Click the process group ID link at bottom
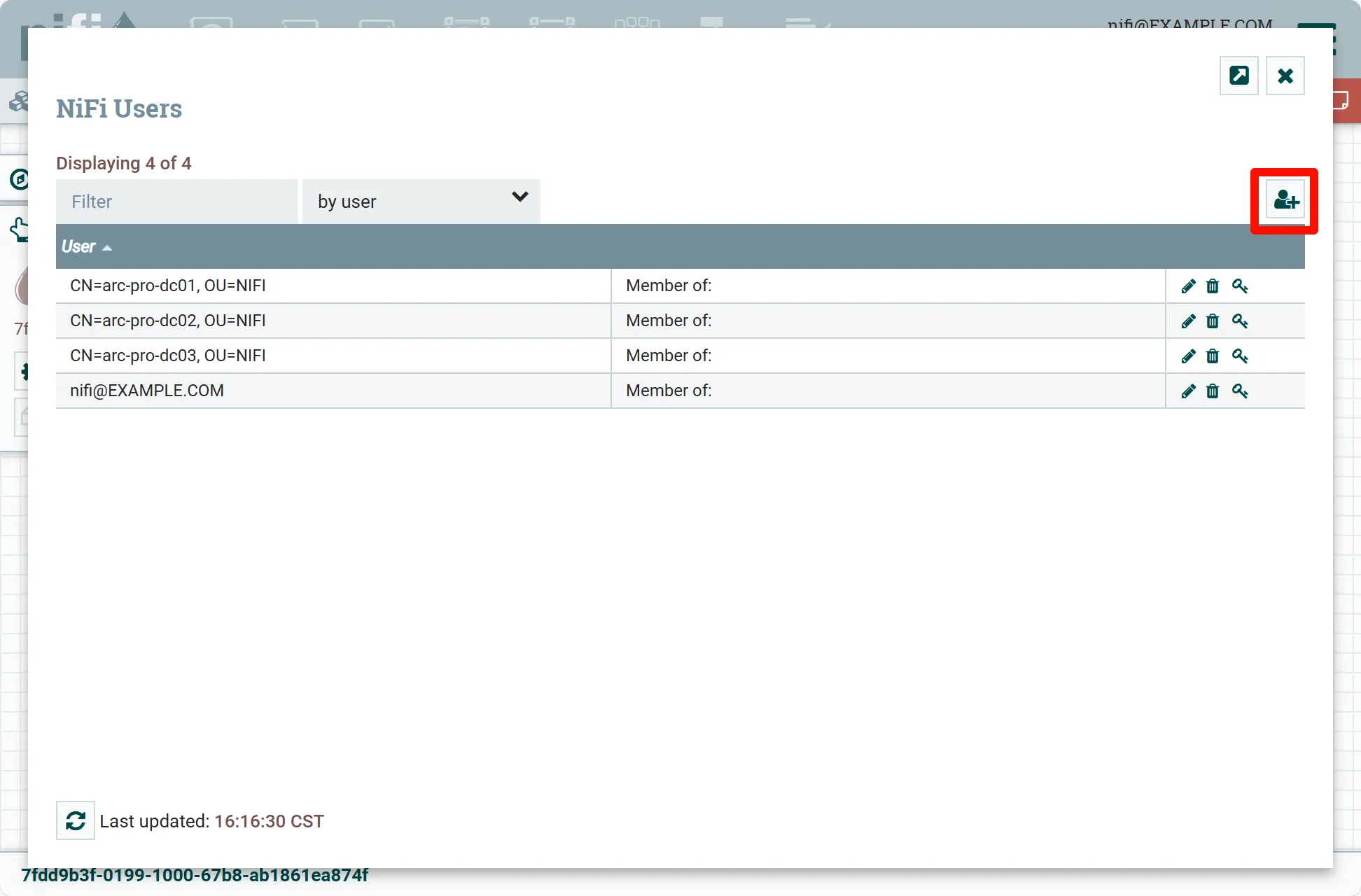This screenshot has width=1361, height=896. click(x=195, y=875)
